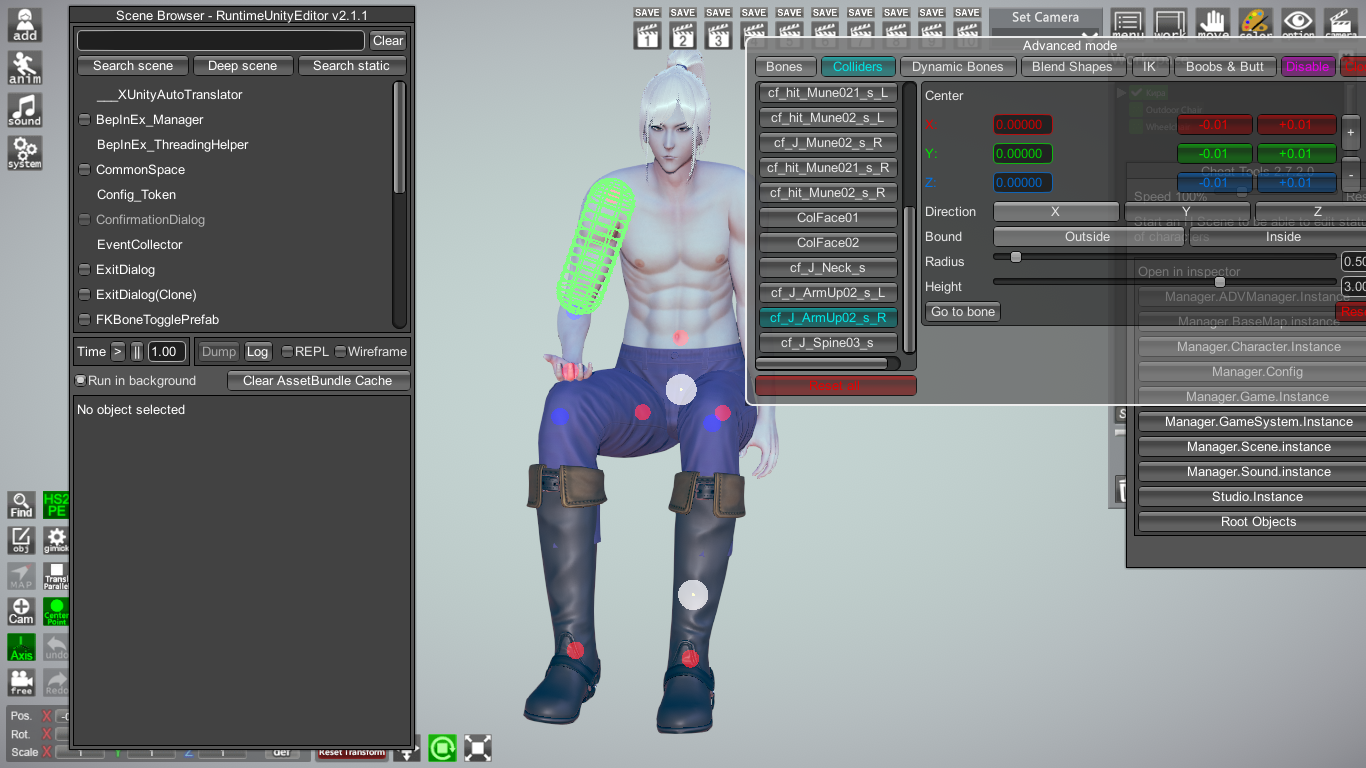Expand the BepInEx_Manager tree node
Image resolution: width=1366 pixels, height=768 pixels.
pyautogui.click(x=85, y=120)
